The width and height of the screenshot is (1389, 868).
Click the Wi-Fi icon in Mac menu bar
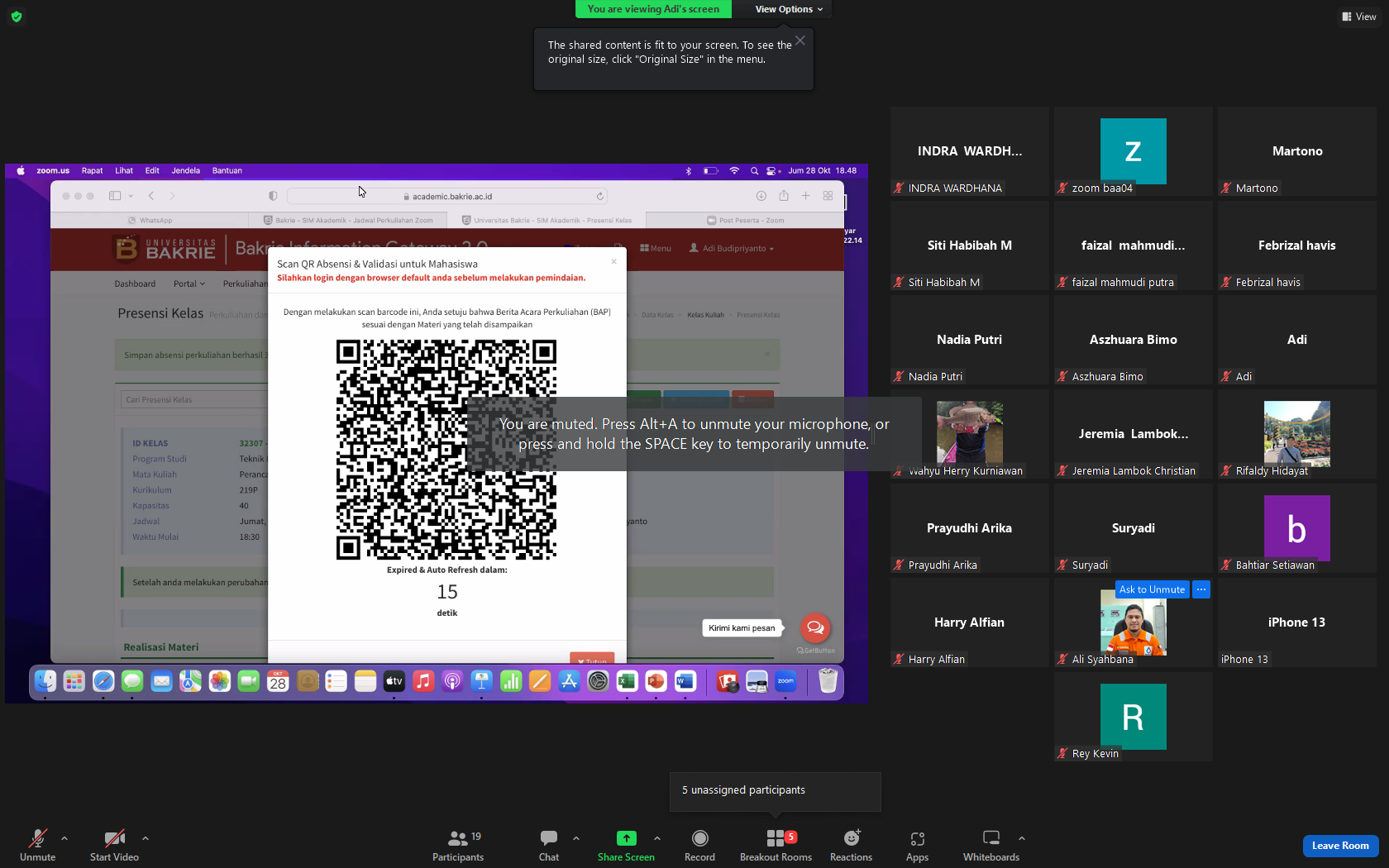tap(734, 171)
